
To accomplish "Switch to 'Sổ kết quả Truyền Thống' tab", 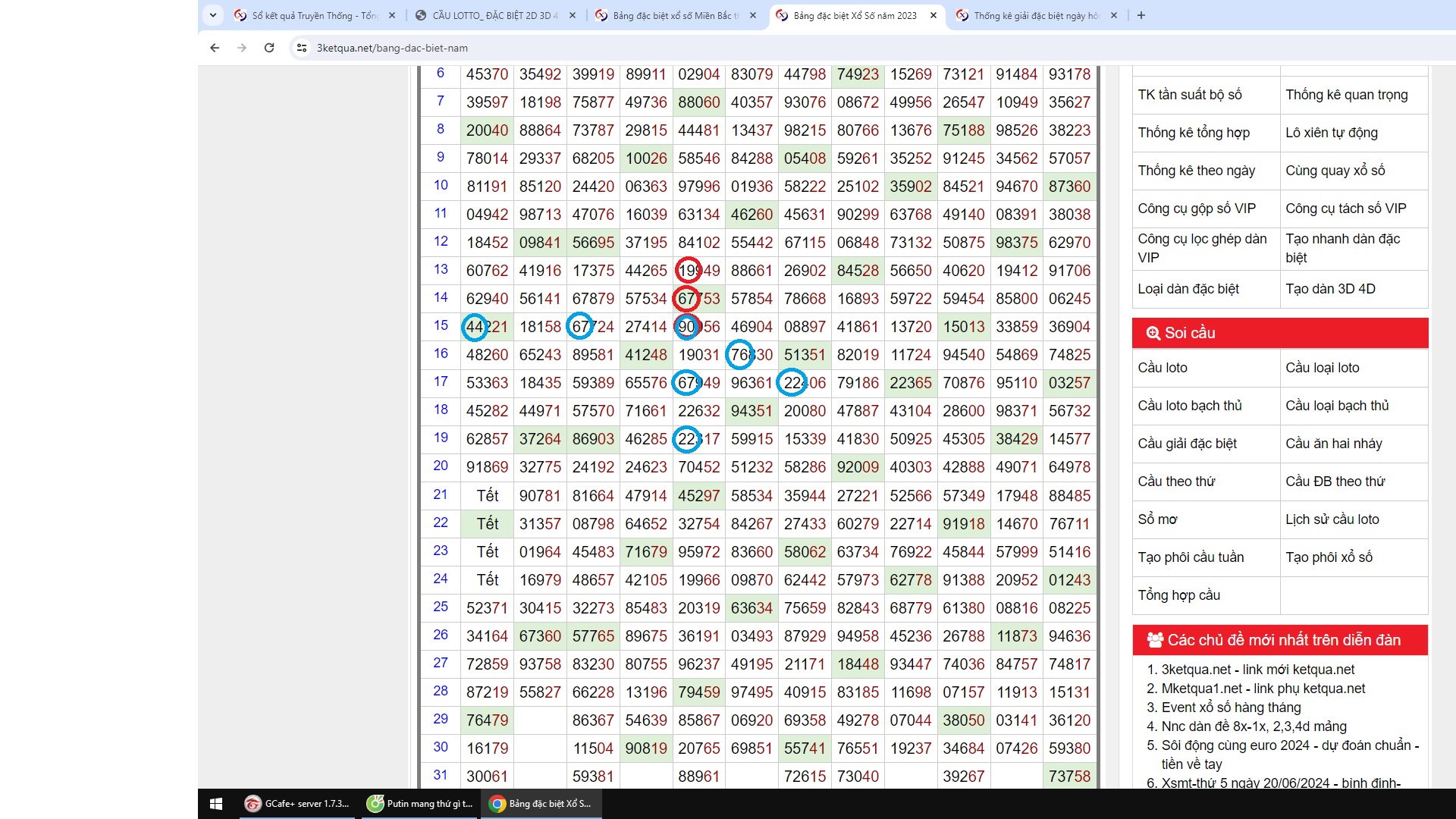I will tap(315, 15).
